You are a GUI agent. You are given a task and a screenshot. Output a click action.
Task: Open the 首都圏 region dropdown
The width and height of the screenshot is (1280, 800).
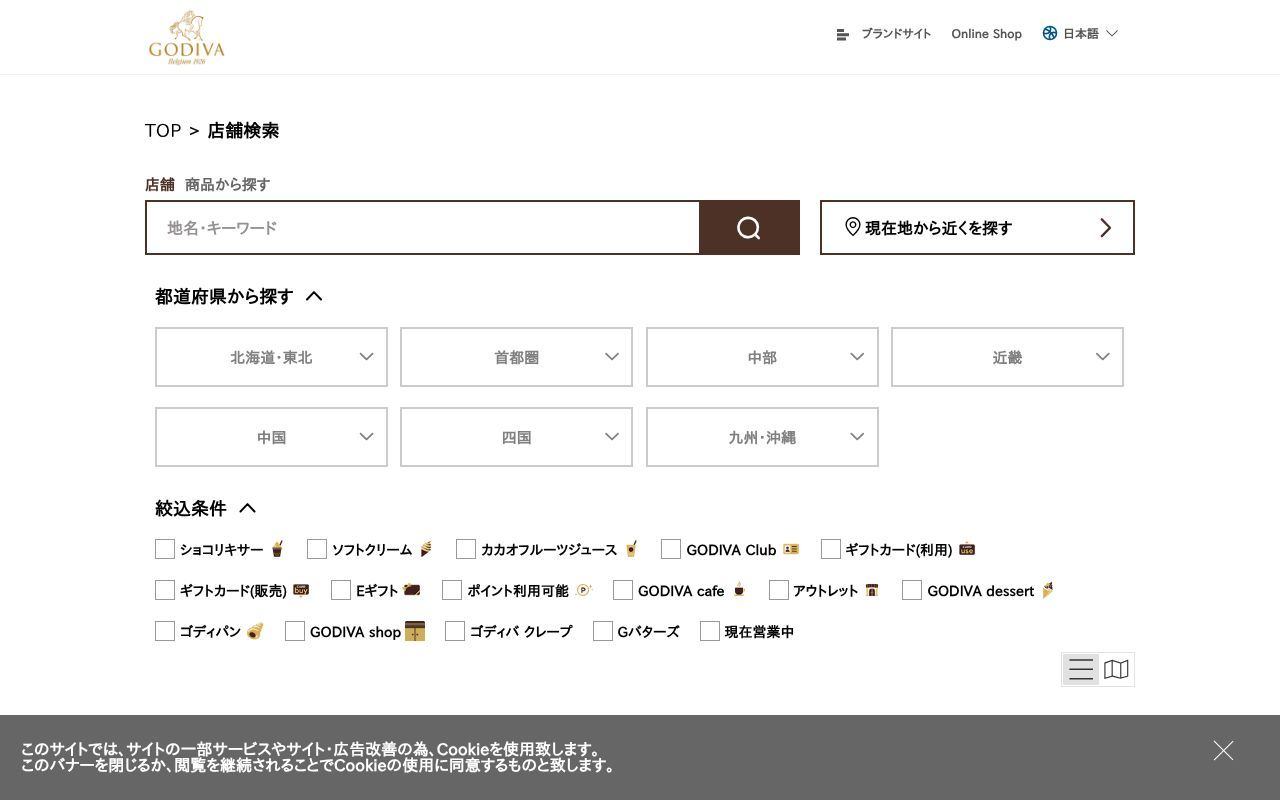click(x=516, y=357)
